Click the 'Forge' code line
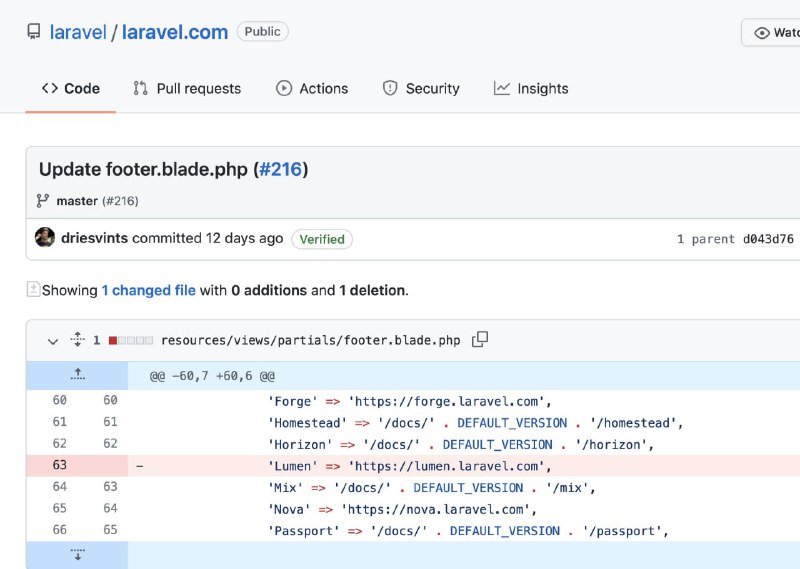The width and height of the screenshot is (800, 569). tap(409, 402)
